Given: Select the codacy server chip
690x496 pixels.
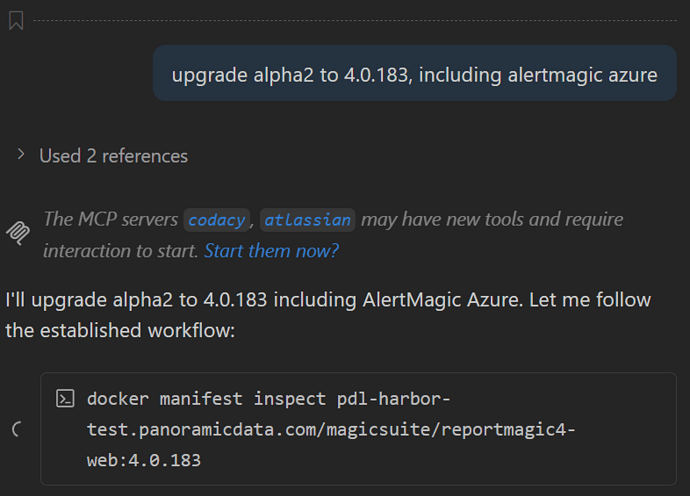Looking at the screenshot, I should click(217, 220).
